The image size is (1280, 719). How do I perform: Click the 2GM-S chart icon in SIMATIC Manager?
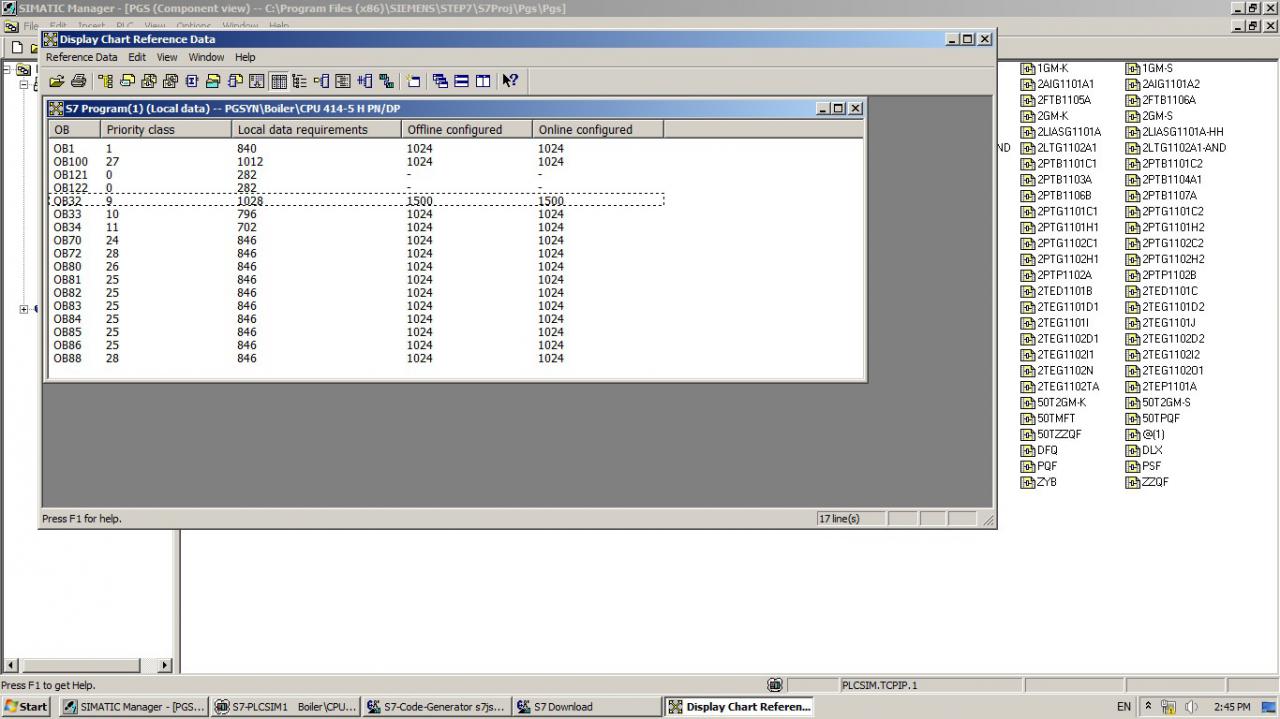pyautogui.click(x=1133, y=116)
